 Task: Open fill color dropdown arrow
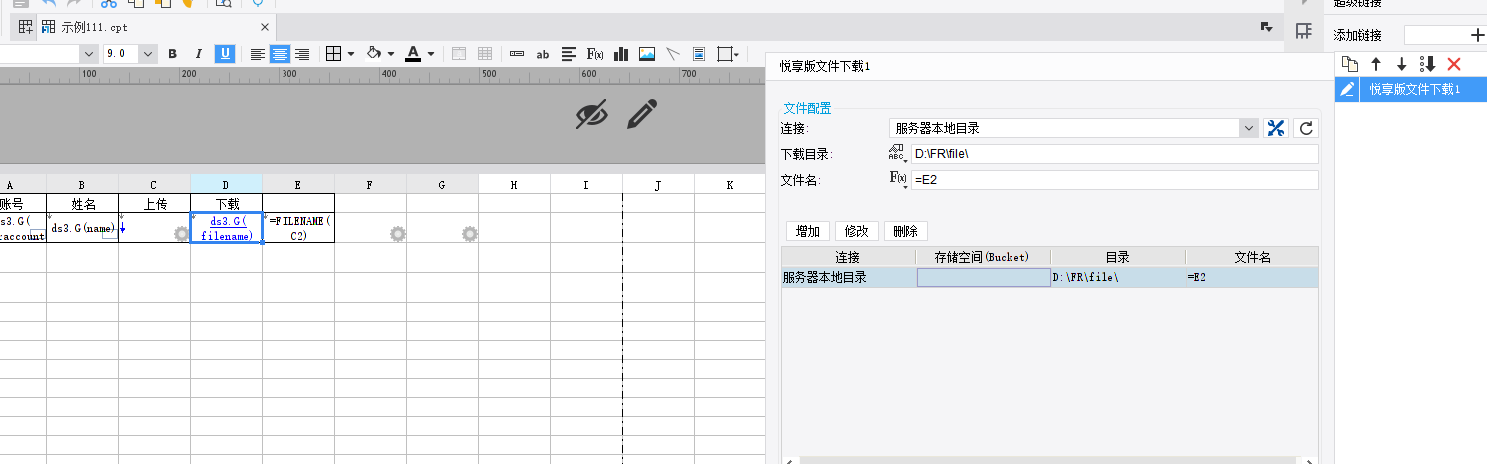pos(391,54)
